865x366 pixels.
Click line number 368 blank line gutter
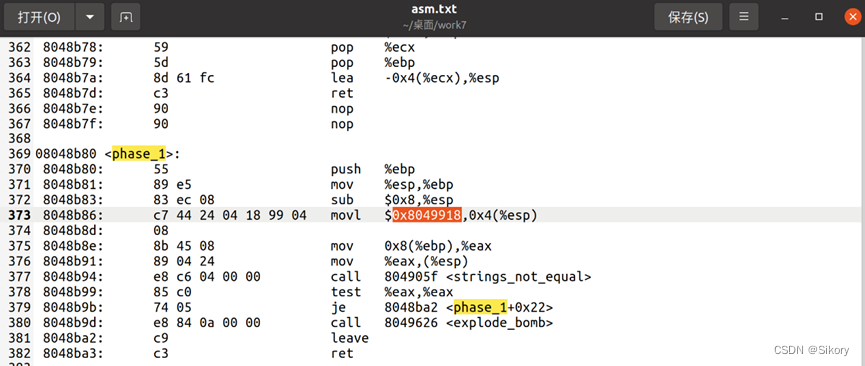[18, 139]
